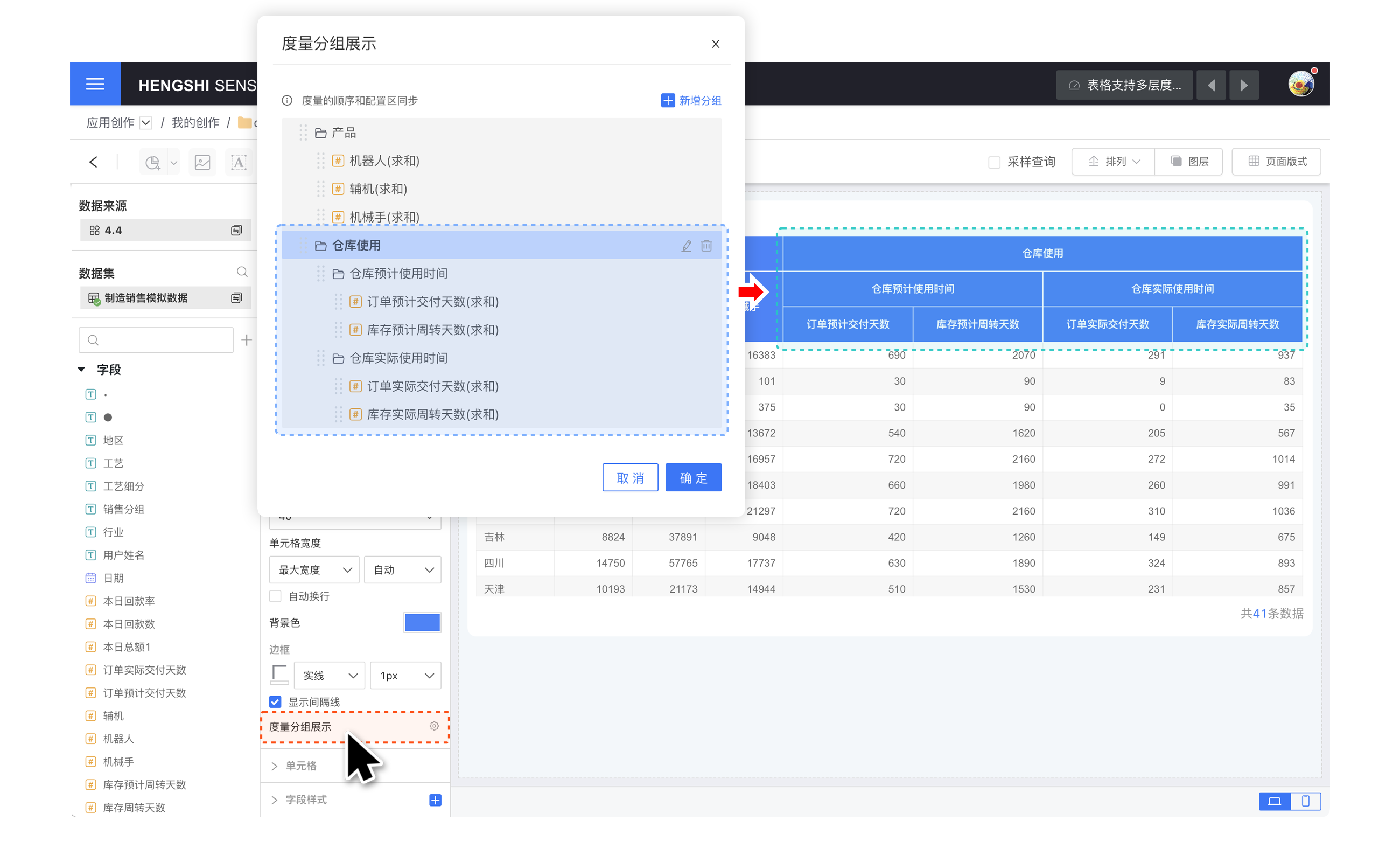Go to previous tutorial step arrow
Viewport: 1400px width, 862px height.
[1210, 85]
